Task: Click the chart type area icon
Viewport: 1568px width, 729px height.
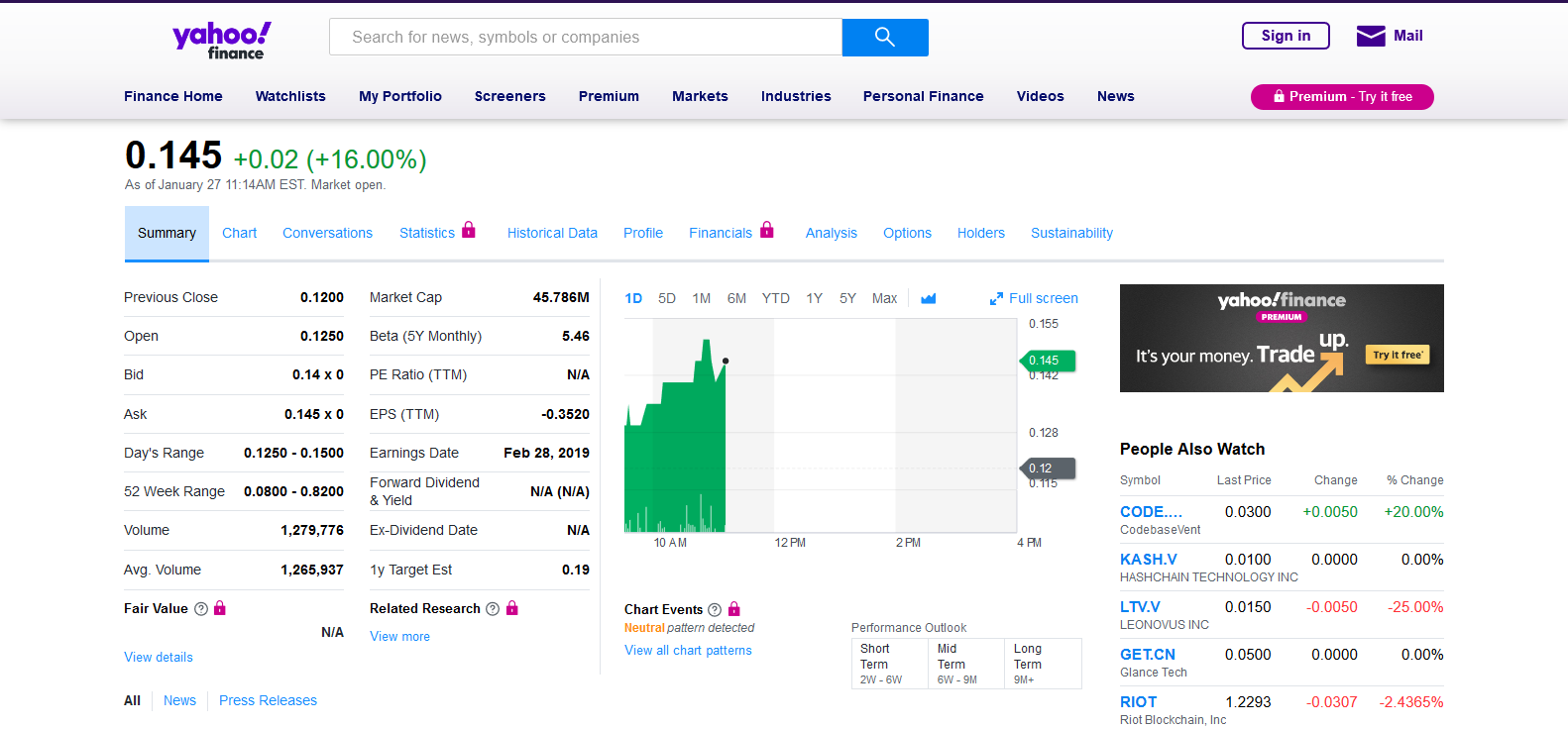Action: pyautogui.click(x=929, y=299)
